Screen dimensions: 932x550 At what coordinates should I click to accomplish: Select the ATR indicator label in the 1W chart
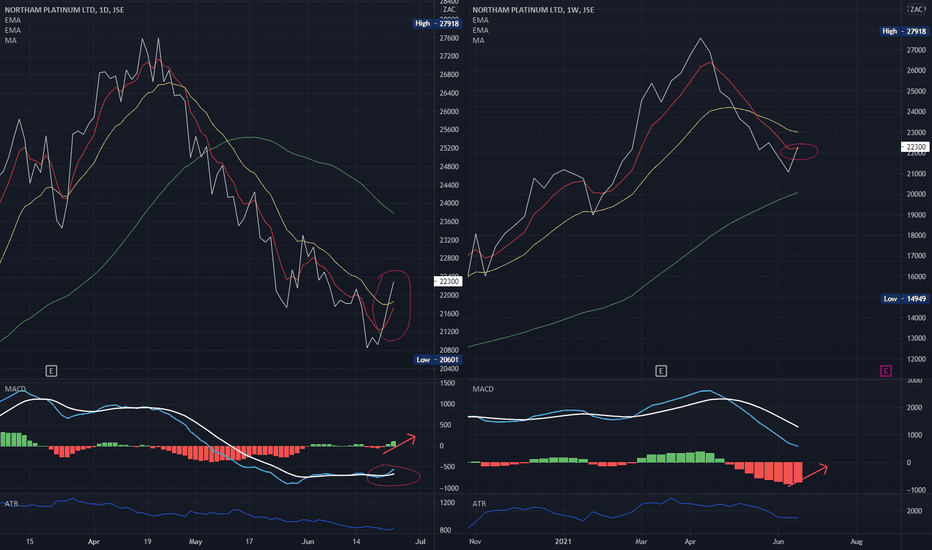point(479,504)
